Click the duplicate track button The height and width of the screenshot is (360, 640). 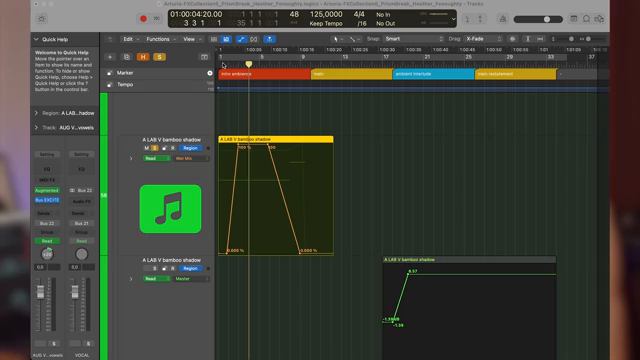click(127, 57)
